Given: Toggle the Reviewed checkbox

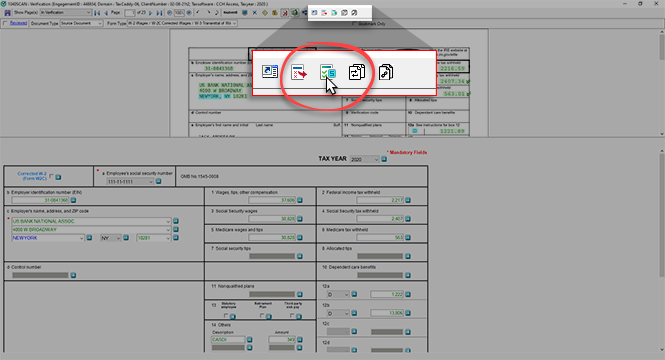Looking at the screenshot, I should click(x=6, y=23).
